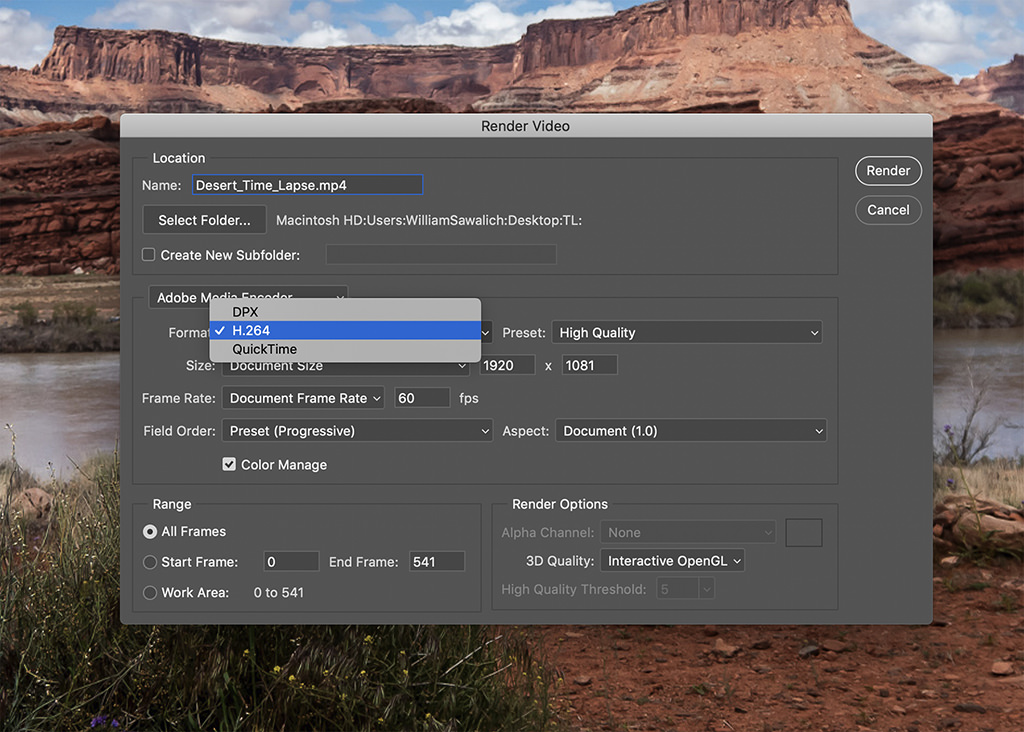Click the height field showing 1081
1024x732 pixels.
click(589, 365)
